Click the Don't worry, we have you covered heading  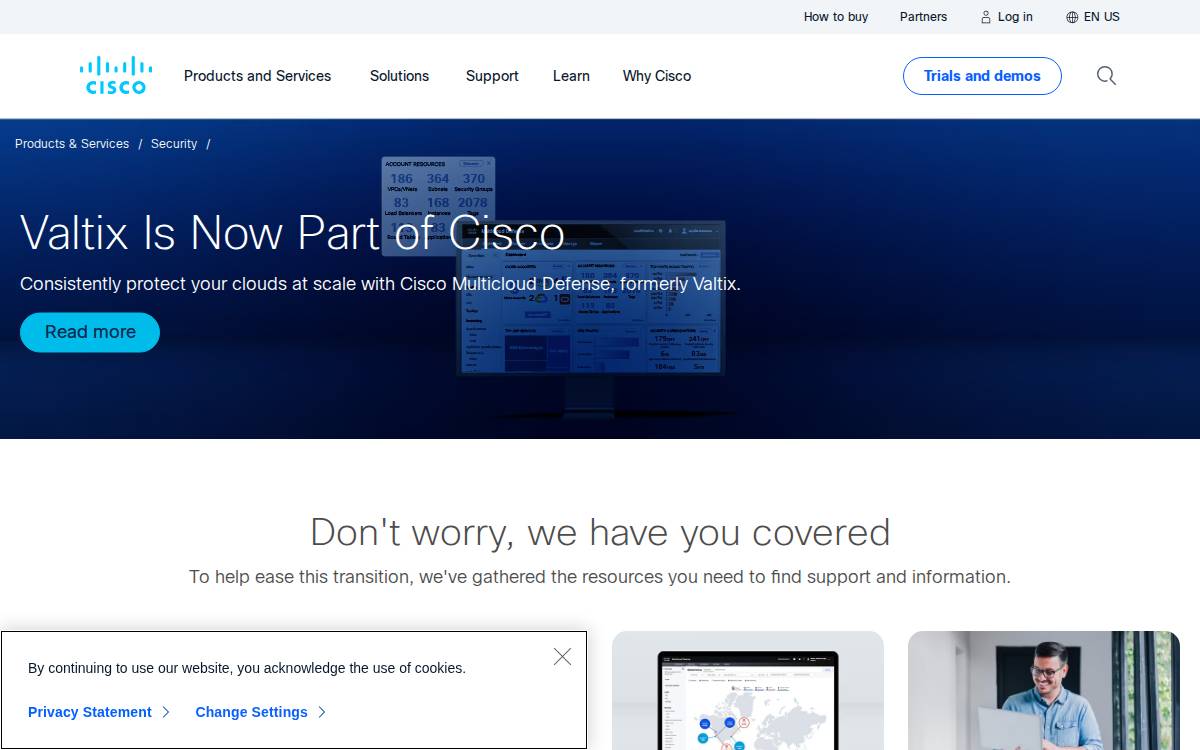[600, 532]
